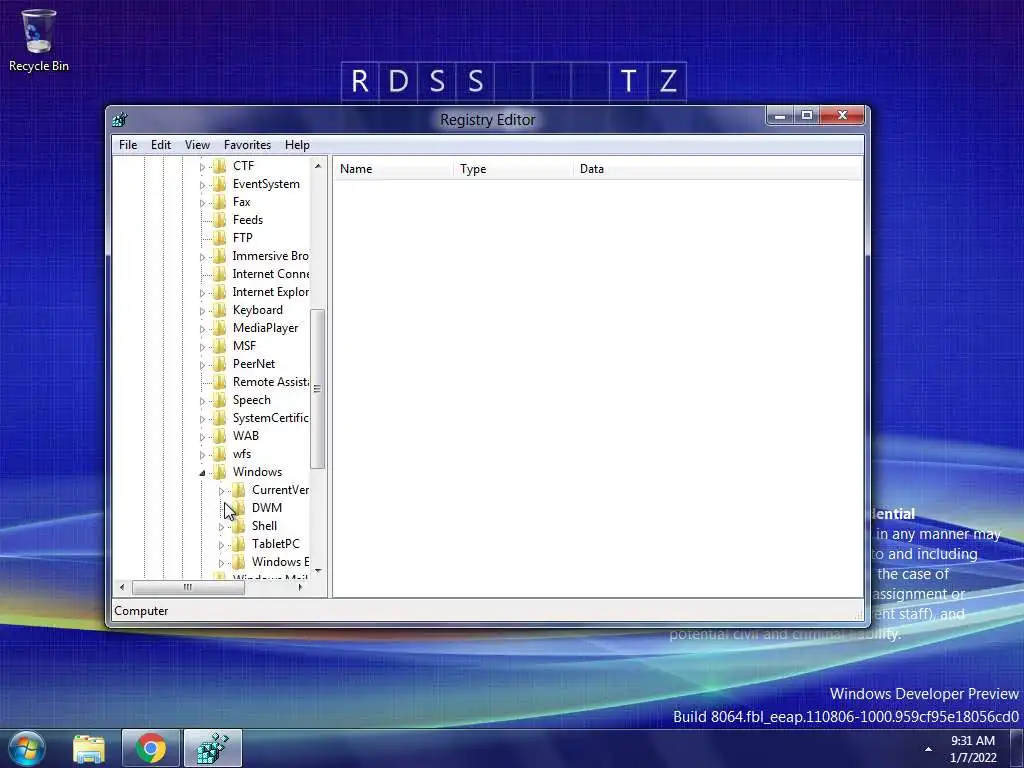
Task: Launch Google Chrome from the taskbar
Action: (151, 748)
